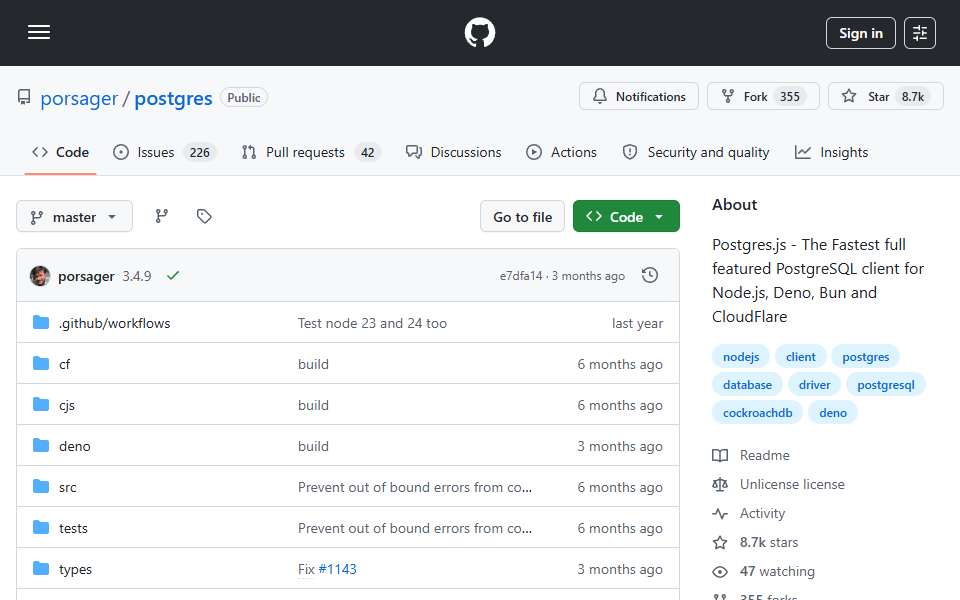Open the src folder
This screenshot has height=600, width=960.
click(x=67, y=487)
